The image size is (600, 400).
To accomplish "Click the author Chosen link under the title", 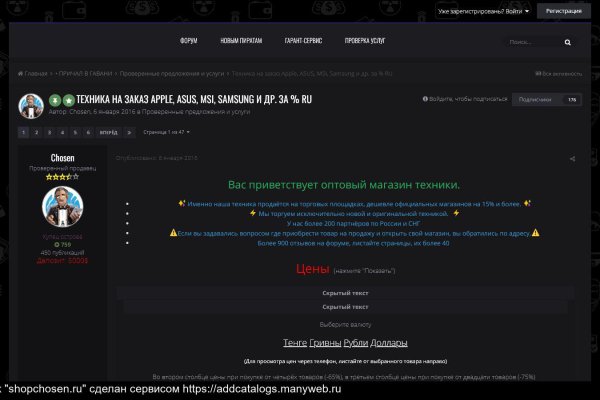I will pos(80,112).
